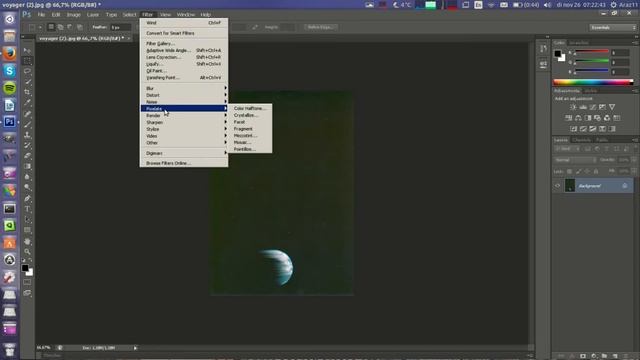The height and width of the screenshot is (360, 640).
Task: Click the Quick Mask mode icon
Action: 27,282
